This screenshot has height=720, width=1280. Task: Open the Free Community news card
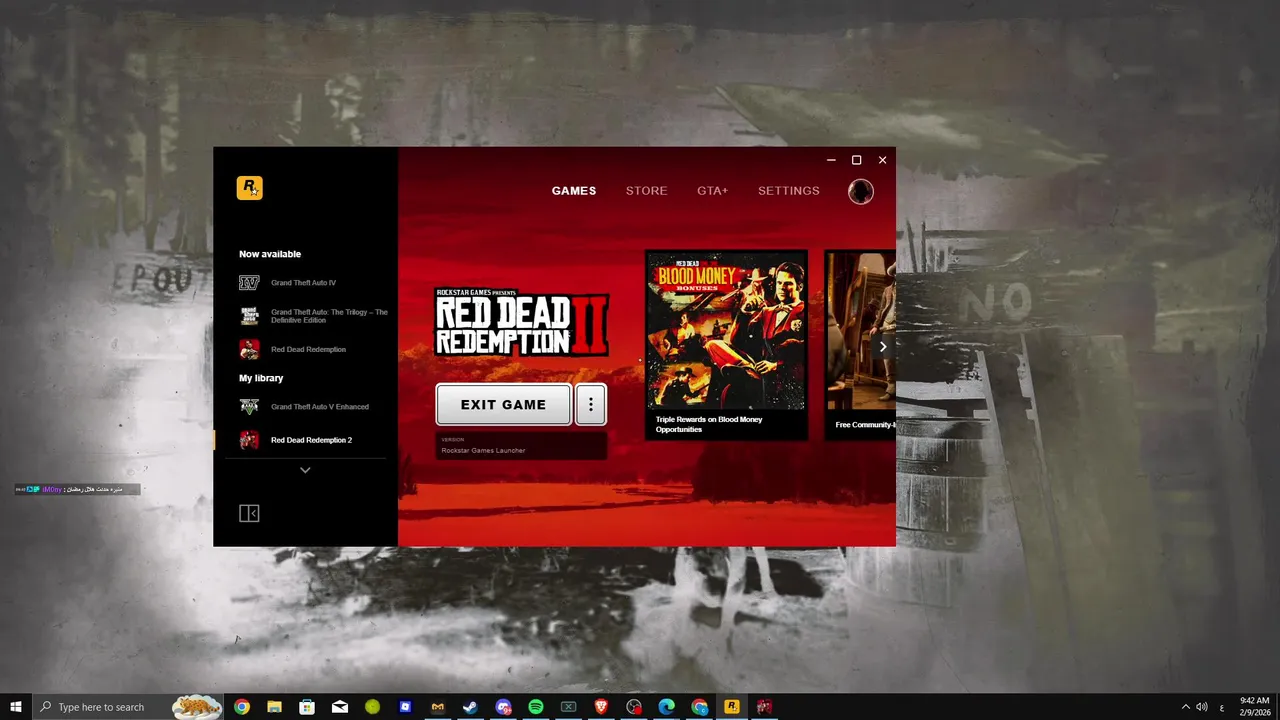pos(860,345)
